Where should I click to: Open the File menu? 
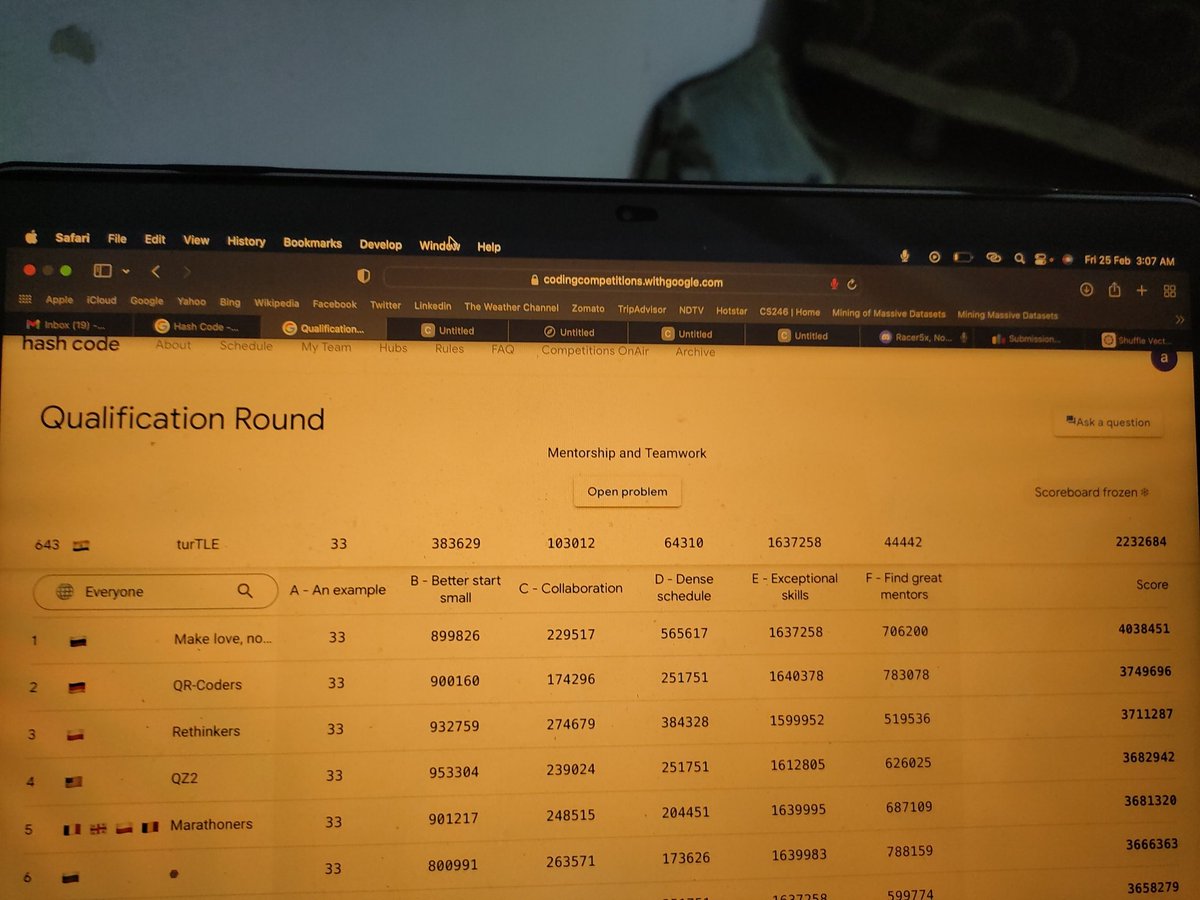coord(117,239)
